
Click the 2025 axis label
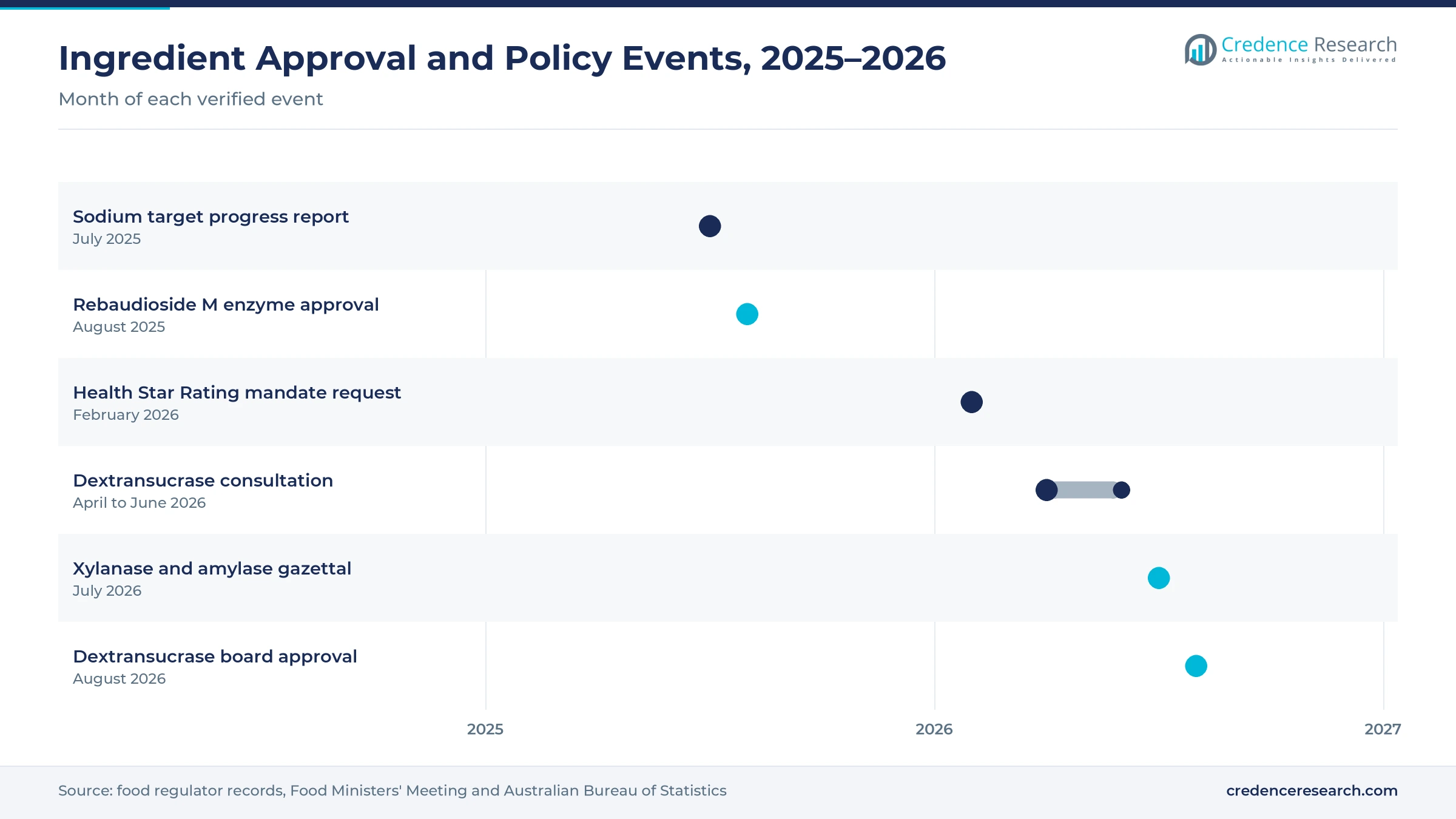pos(485,729)
